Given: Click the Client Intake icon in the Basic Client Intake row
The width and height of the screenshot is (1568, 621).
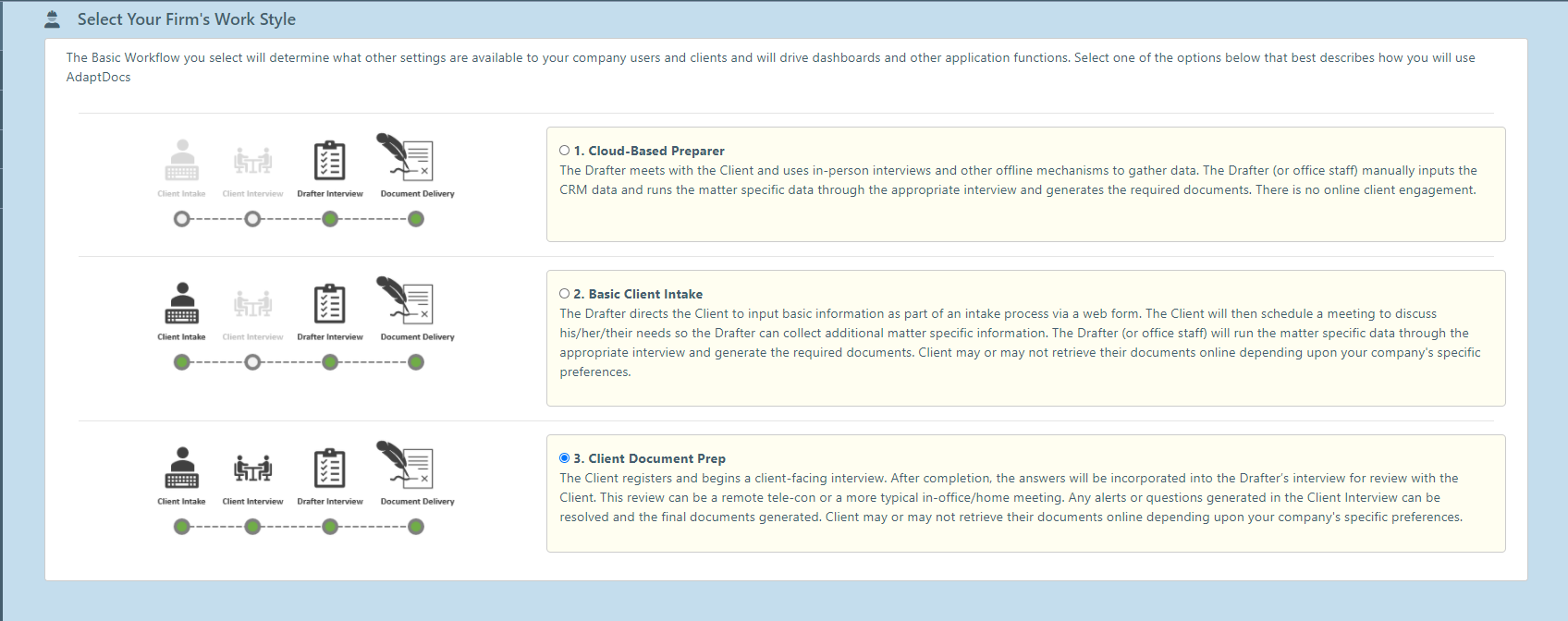Looking at the screenshot, I should pos(182,304).
